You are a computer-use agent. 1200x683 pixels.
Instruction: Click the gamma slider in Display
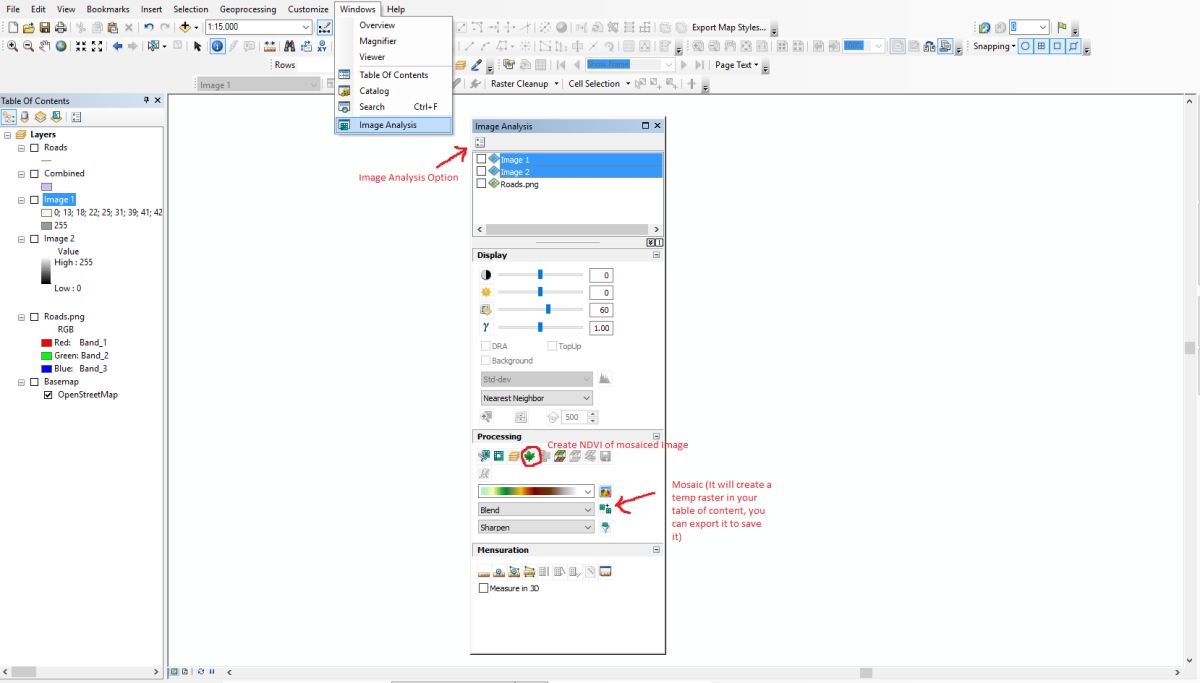(540, 327)
